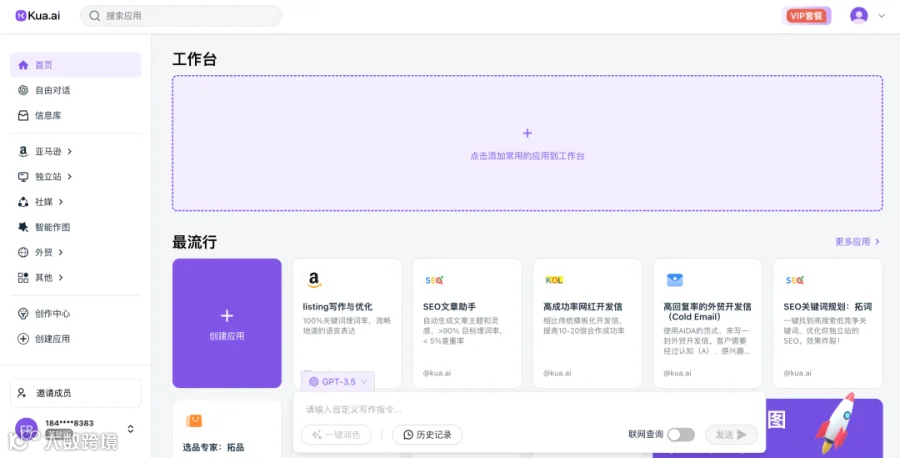
Task: Open 历史记录 history button
Action: (427, 435)
